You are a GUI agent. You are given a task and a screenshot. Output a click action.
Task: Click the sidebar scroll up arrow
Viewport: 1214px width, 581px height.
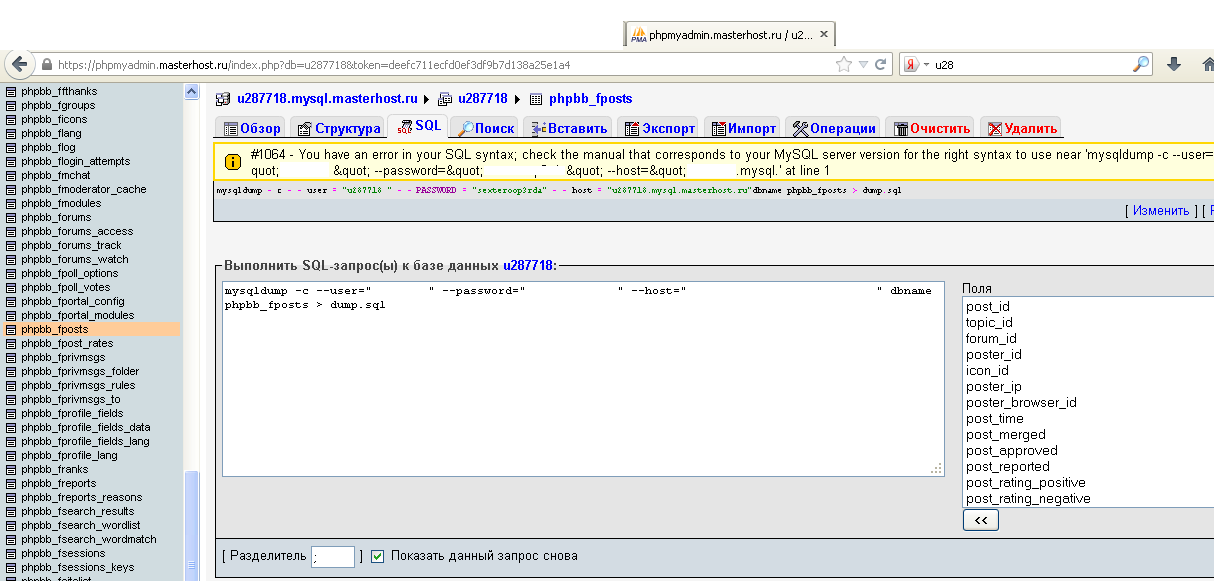[191, 91]
